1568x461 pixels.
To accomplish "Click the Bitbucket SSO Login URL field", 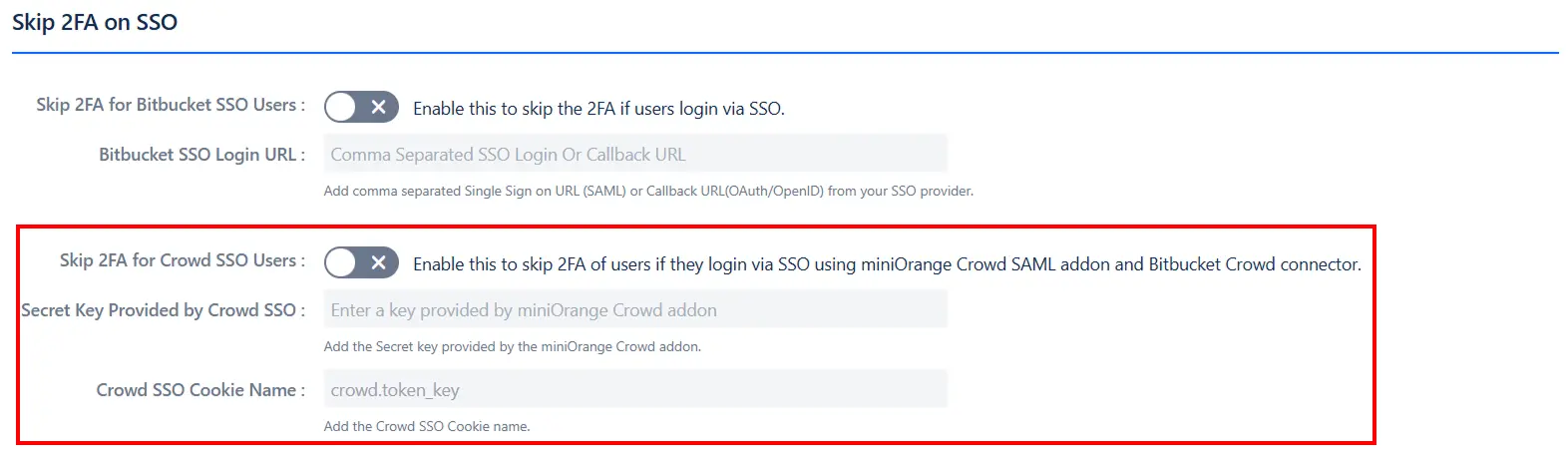I will (x=635, y=154).
